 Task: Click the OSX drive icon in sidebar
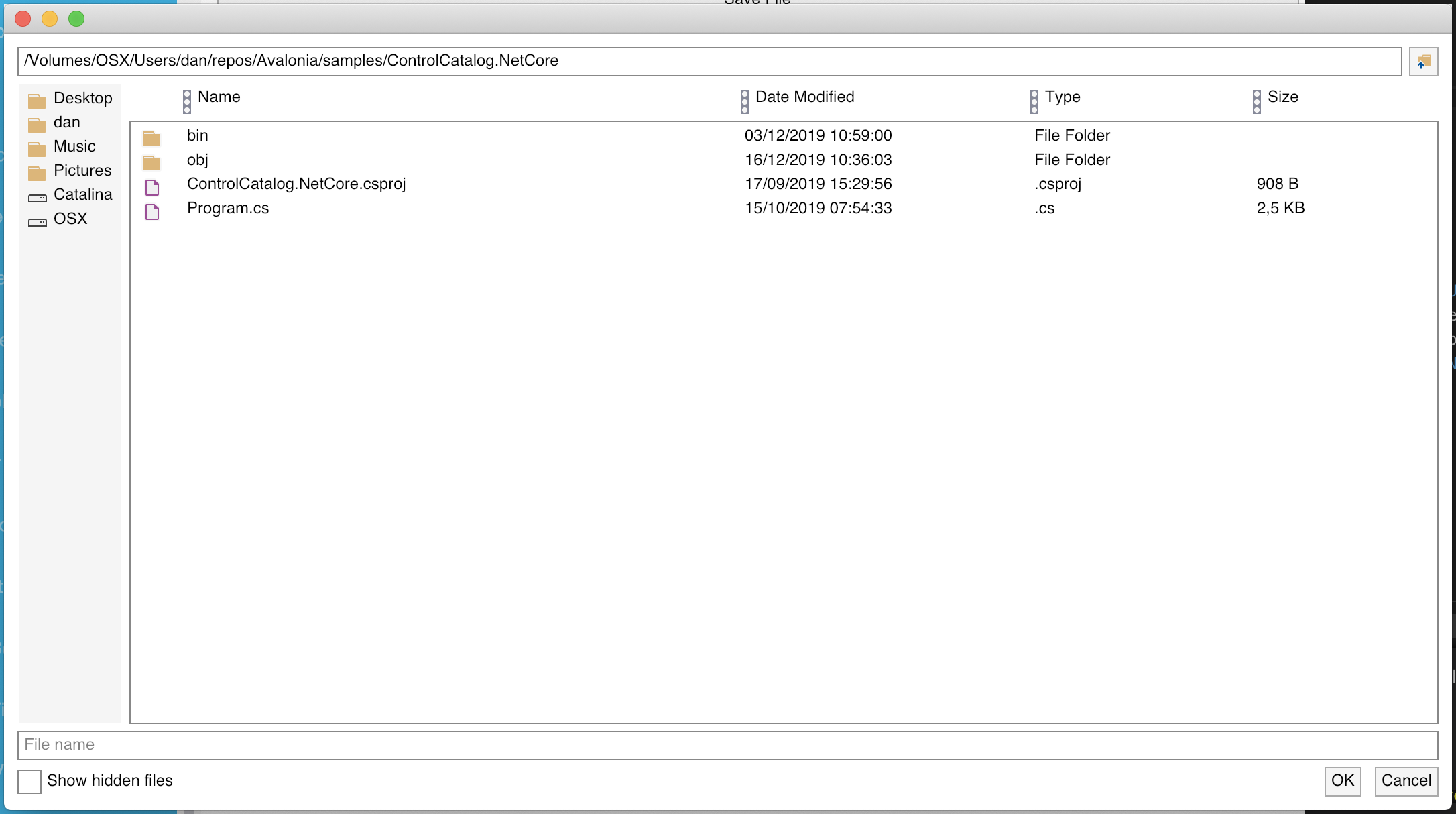38,222
